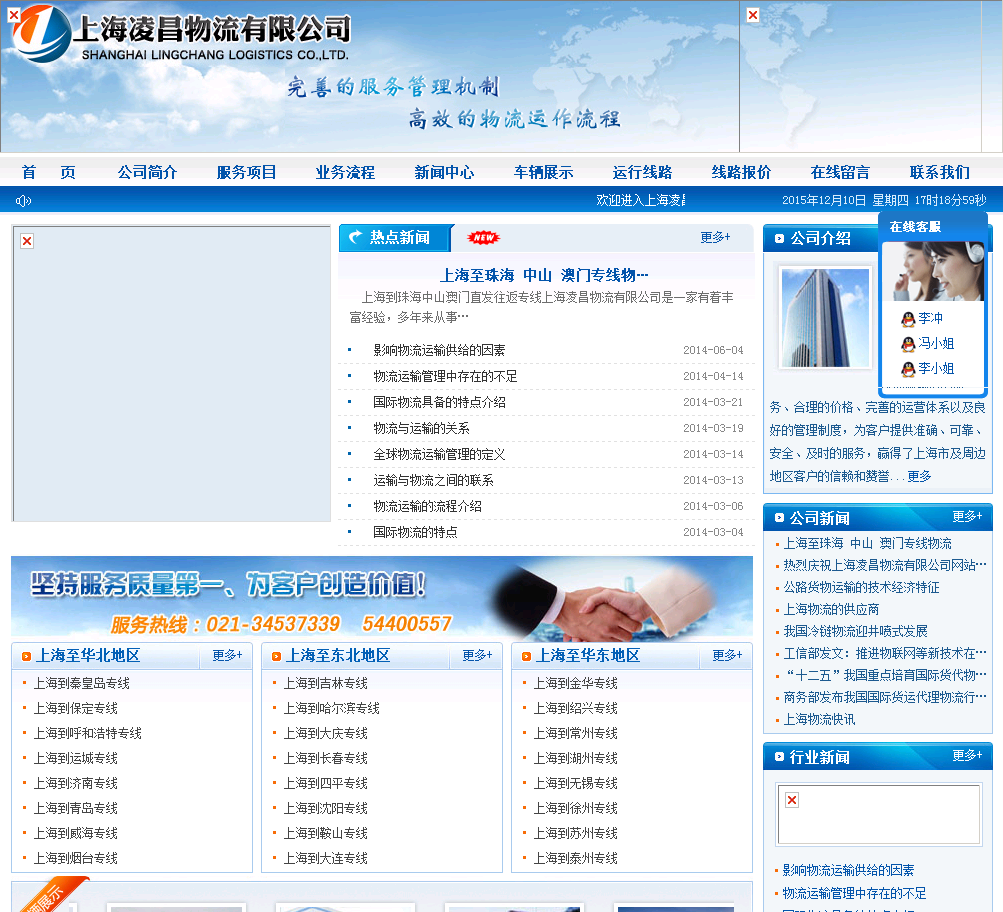Open headline 上海至珠海 中山 澳门专线物…
Image resolution: width=1003 pixels, height=912 pixels.
coord(544,275)
